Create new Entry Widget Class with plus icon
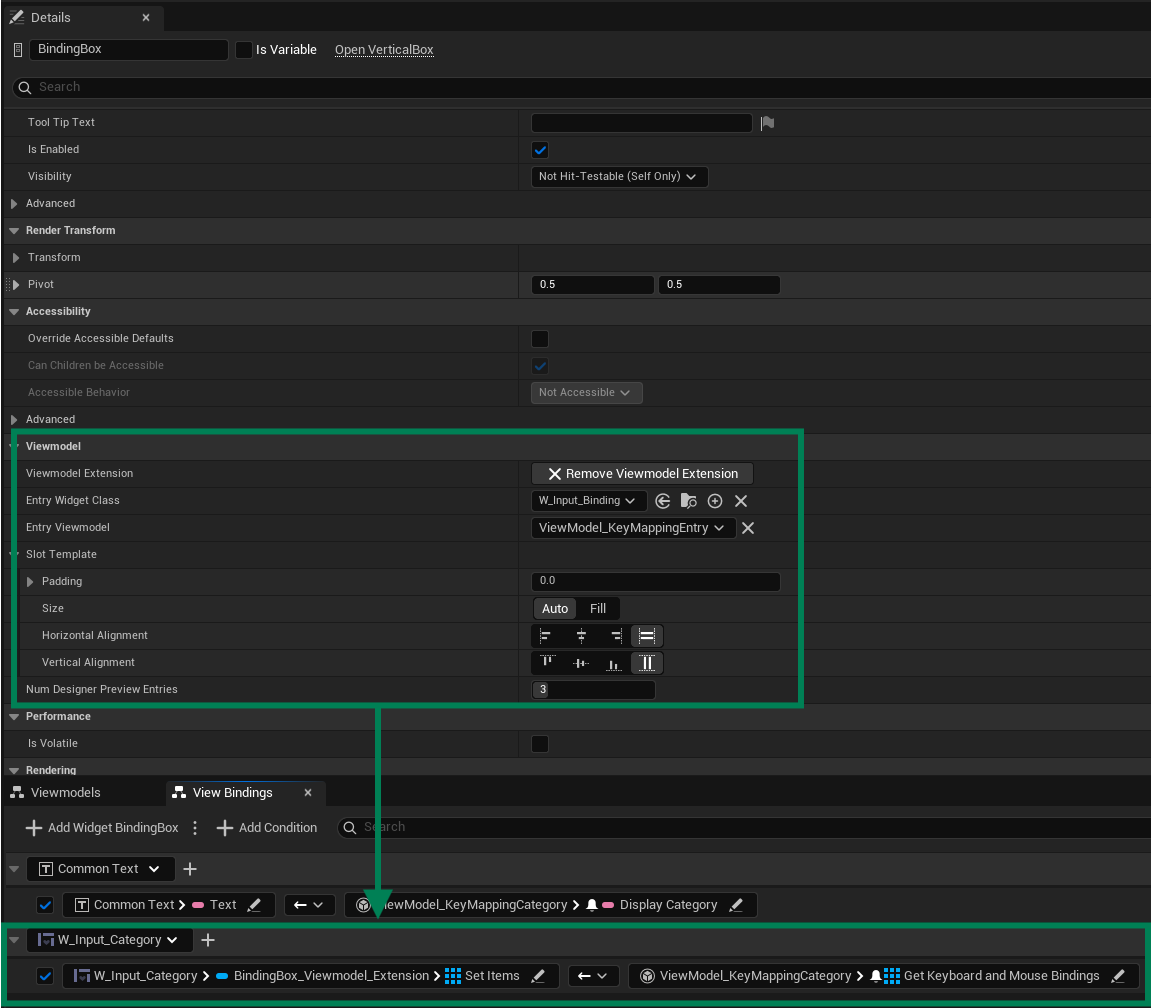Viewport: 1151px width, 1008px height. click(717, 501)
